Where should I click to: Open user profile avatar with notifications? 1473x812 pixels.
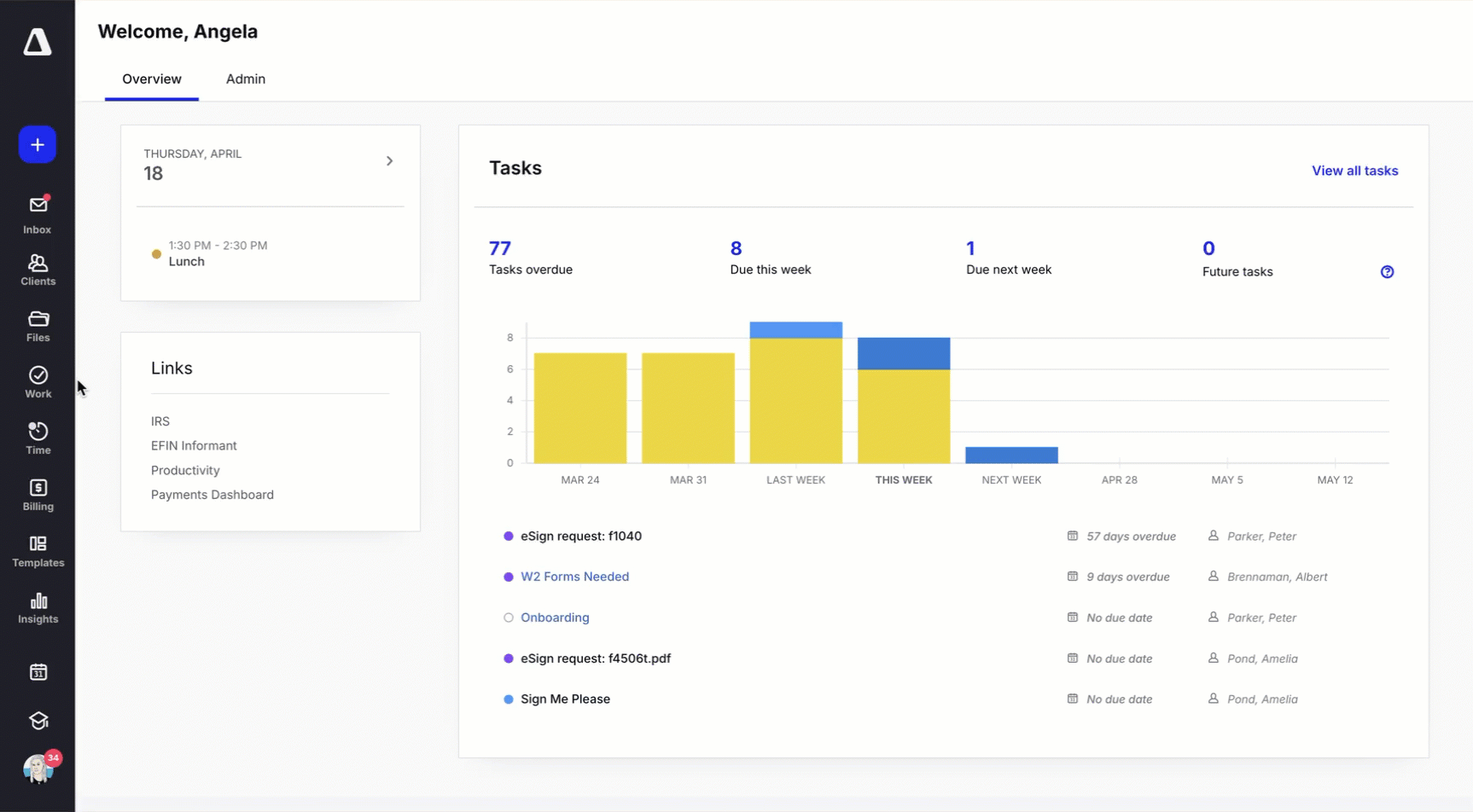[x=38, y=768]
